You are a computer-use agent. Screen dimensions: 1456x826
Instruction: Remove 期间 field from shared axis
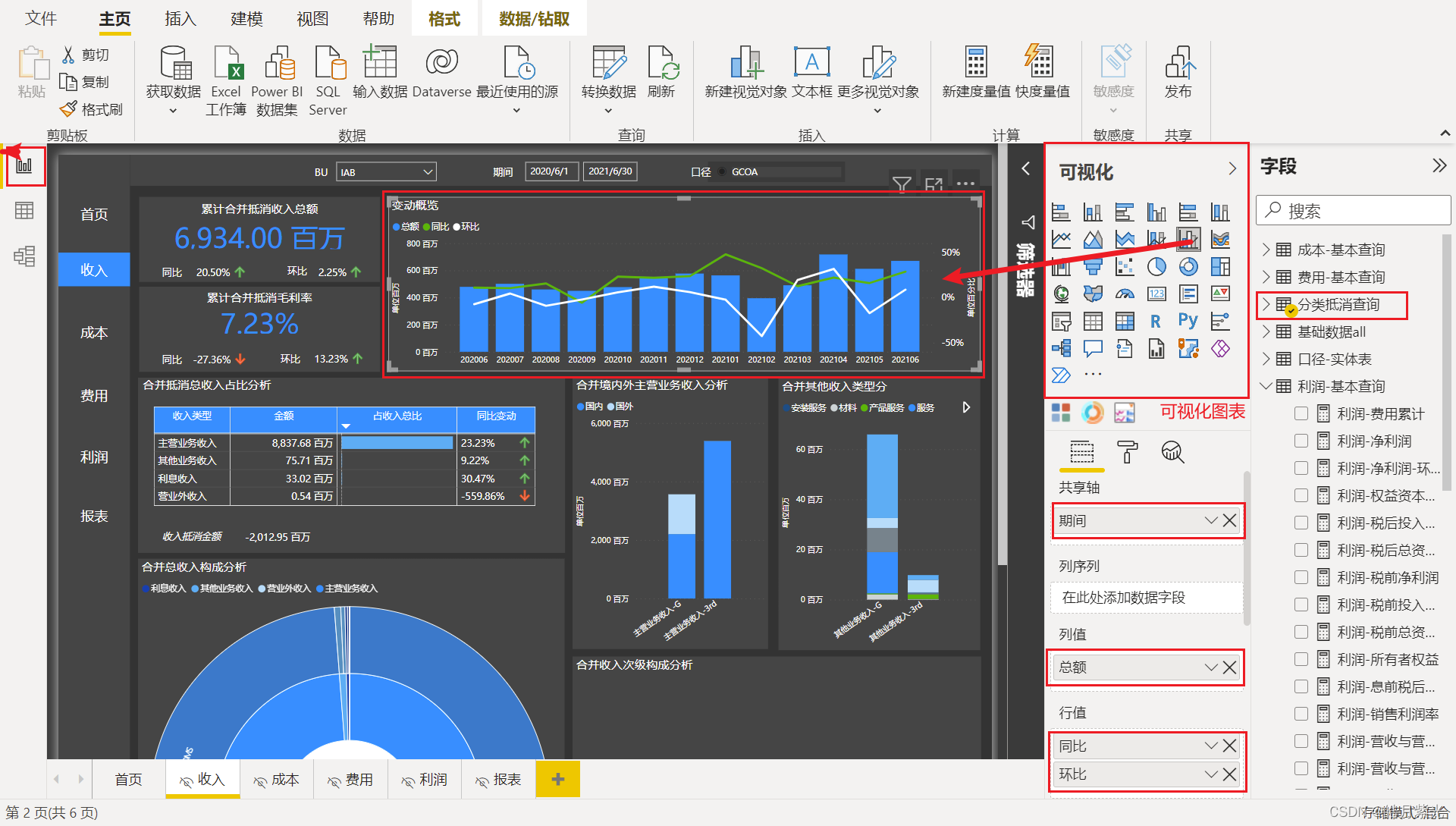point(1229,521)
